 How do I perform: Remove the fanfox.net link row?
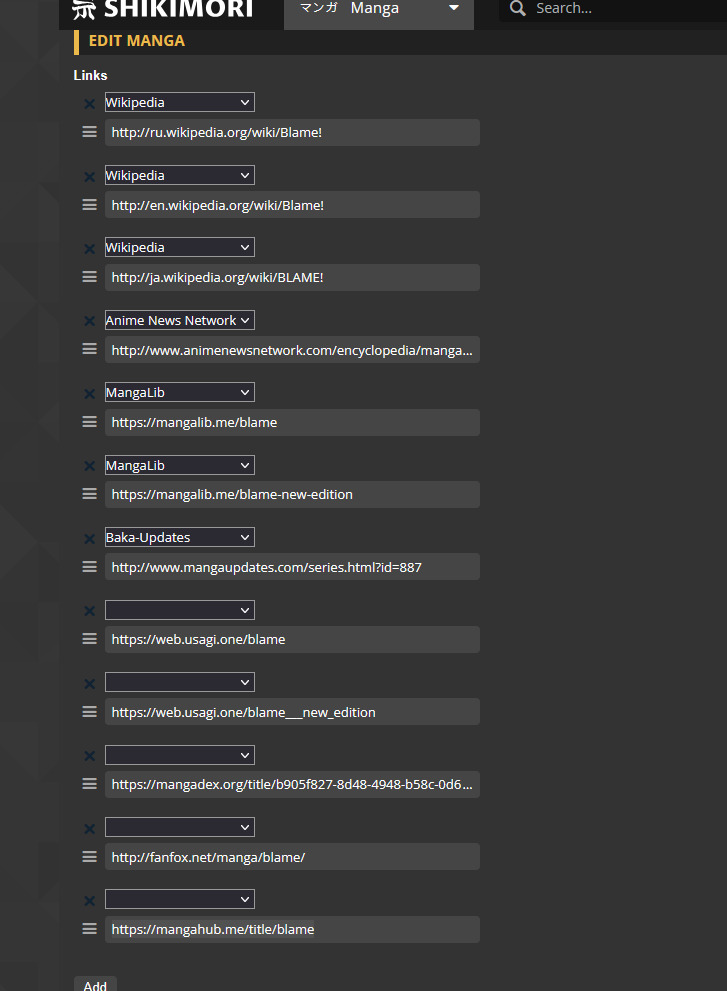click(89, 828)
